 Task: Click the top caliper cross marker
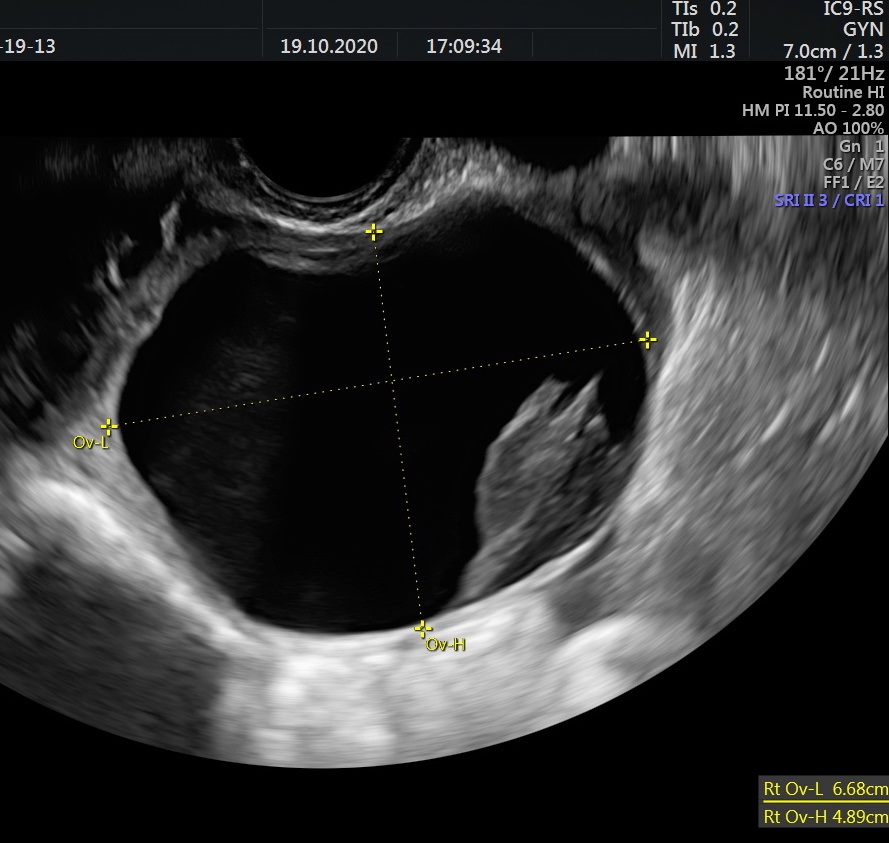[374, 233]
